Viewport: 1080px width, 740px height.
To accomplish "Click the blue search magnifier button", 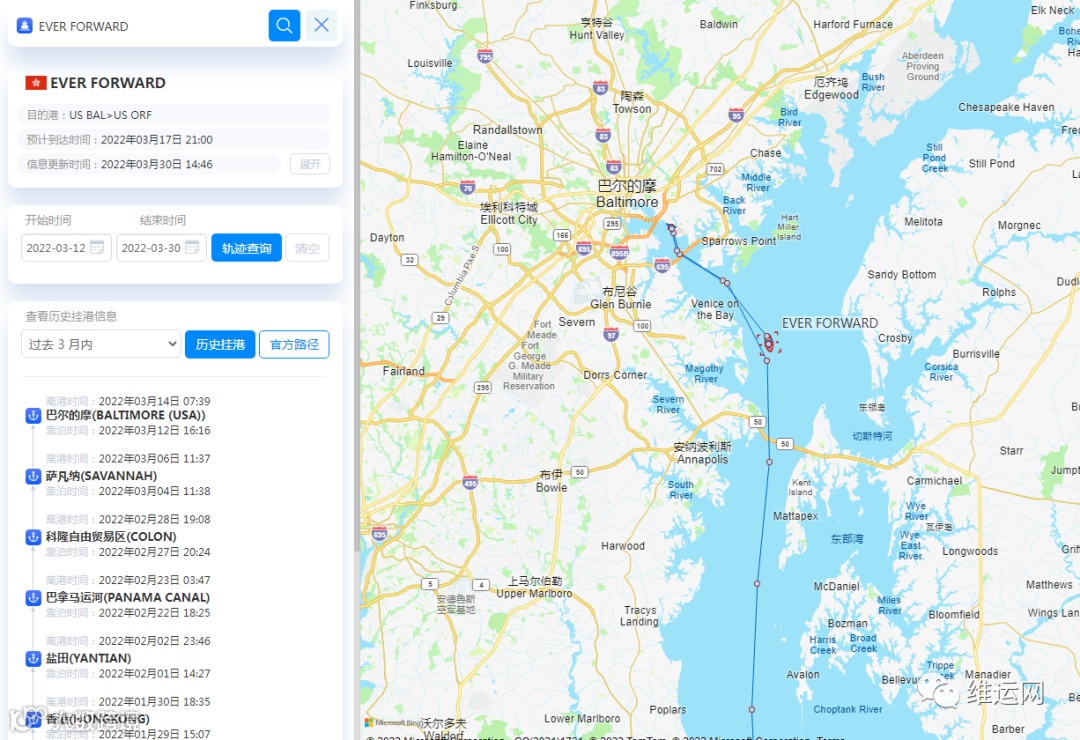I will (x=284, y=25).
